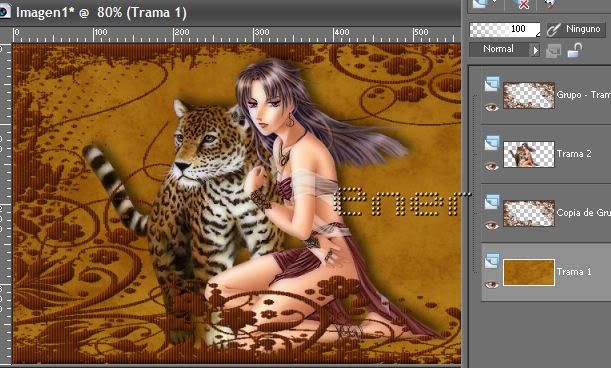Screen dimensions: 611x368
Task: Adjust the layer opacity slider showing 100
Action: 505,29
